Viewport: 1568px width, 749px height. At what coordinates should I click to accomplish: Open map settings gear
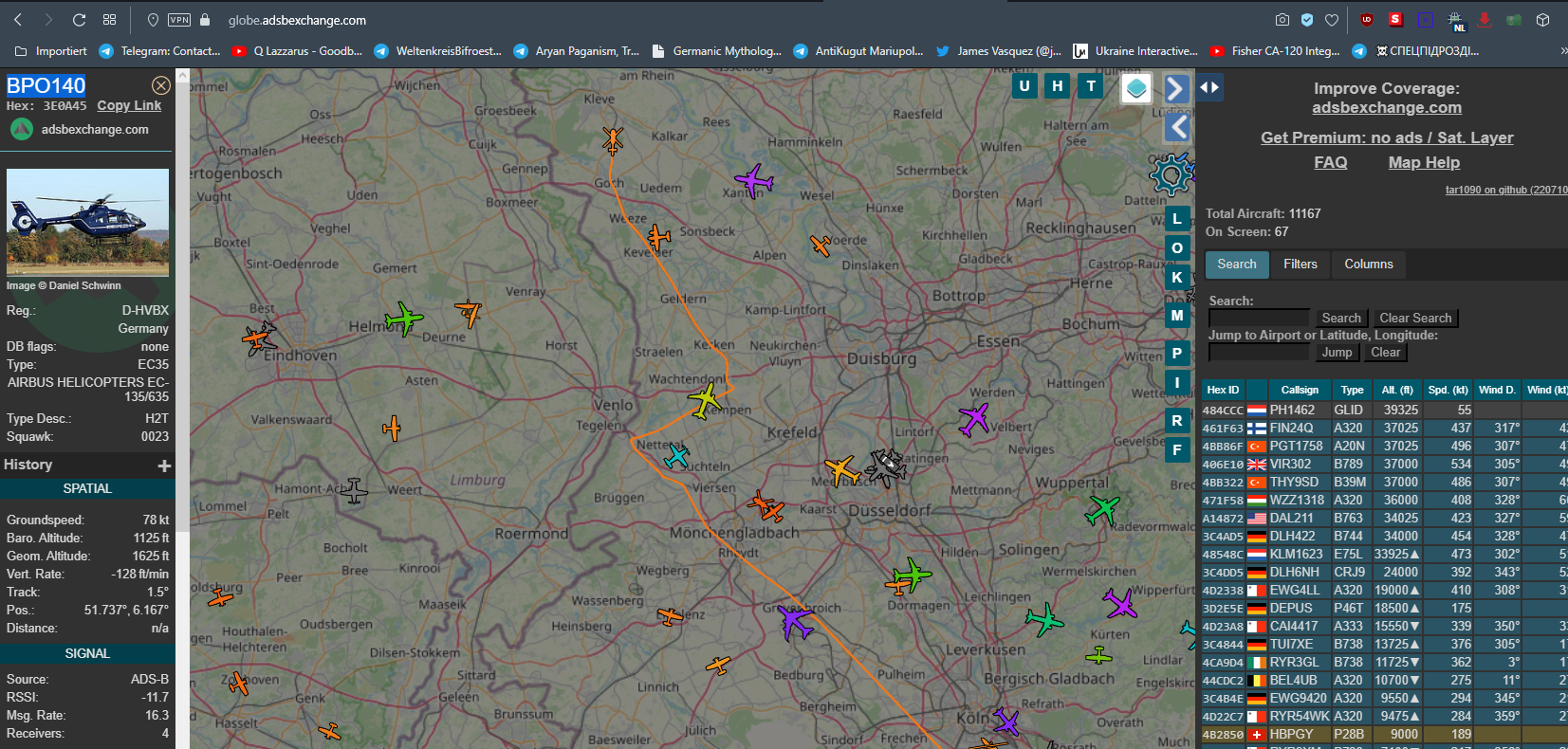tap(1171, 174)
